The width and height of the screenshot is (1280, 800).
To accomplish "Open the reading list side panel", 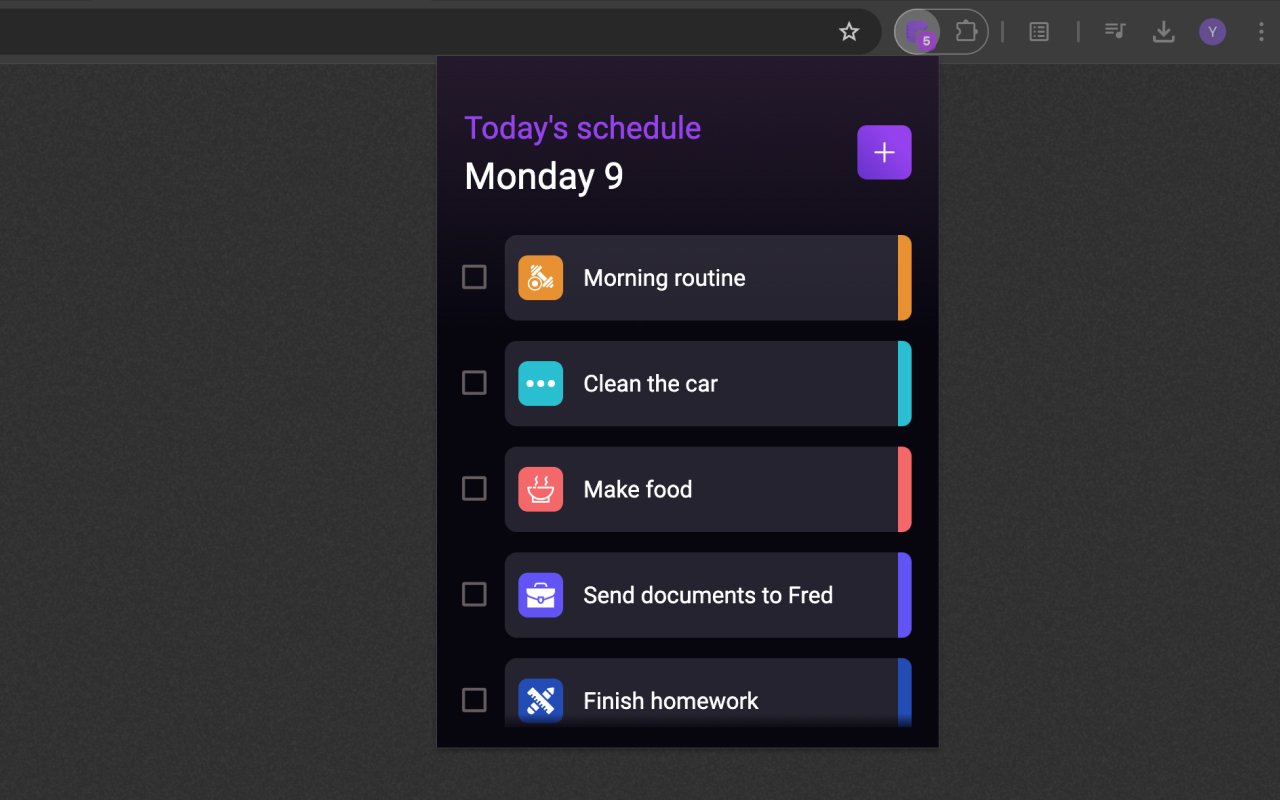I will click(x=1039, y=32).
